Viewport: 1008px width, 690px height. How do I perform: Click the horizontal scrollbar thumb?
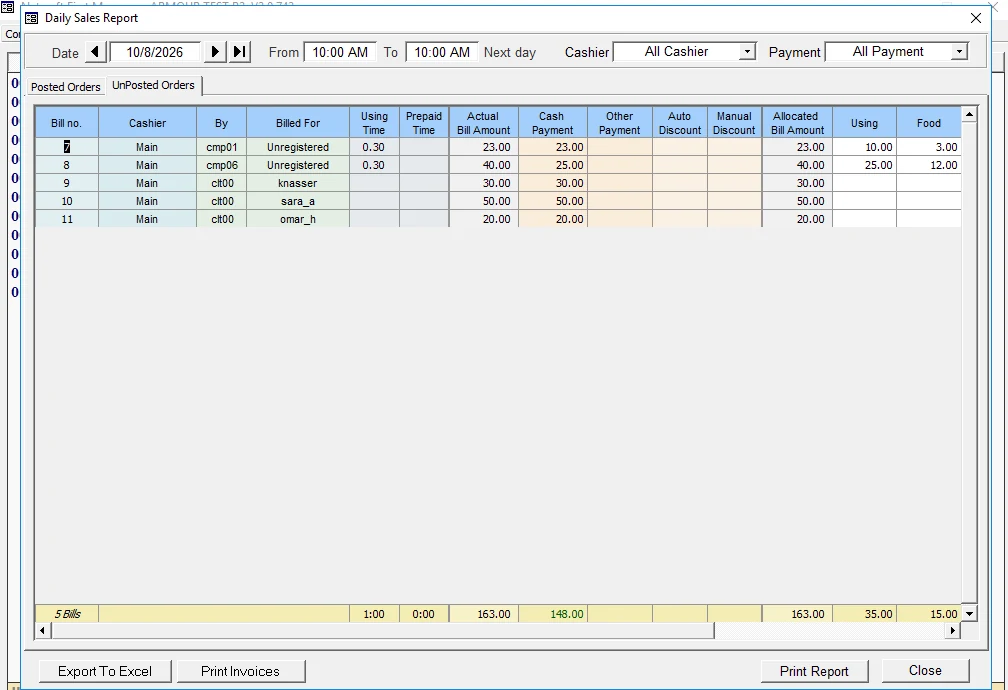(382, 631)
